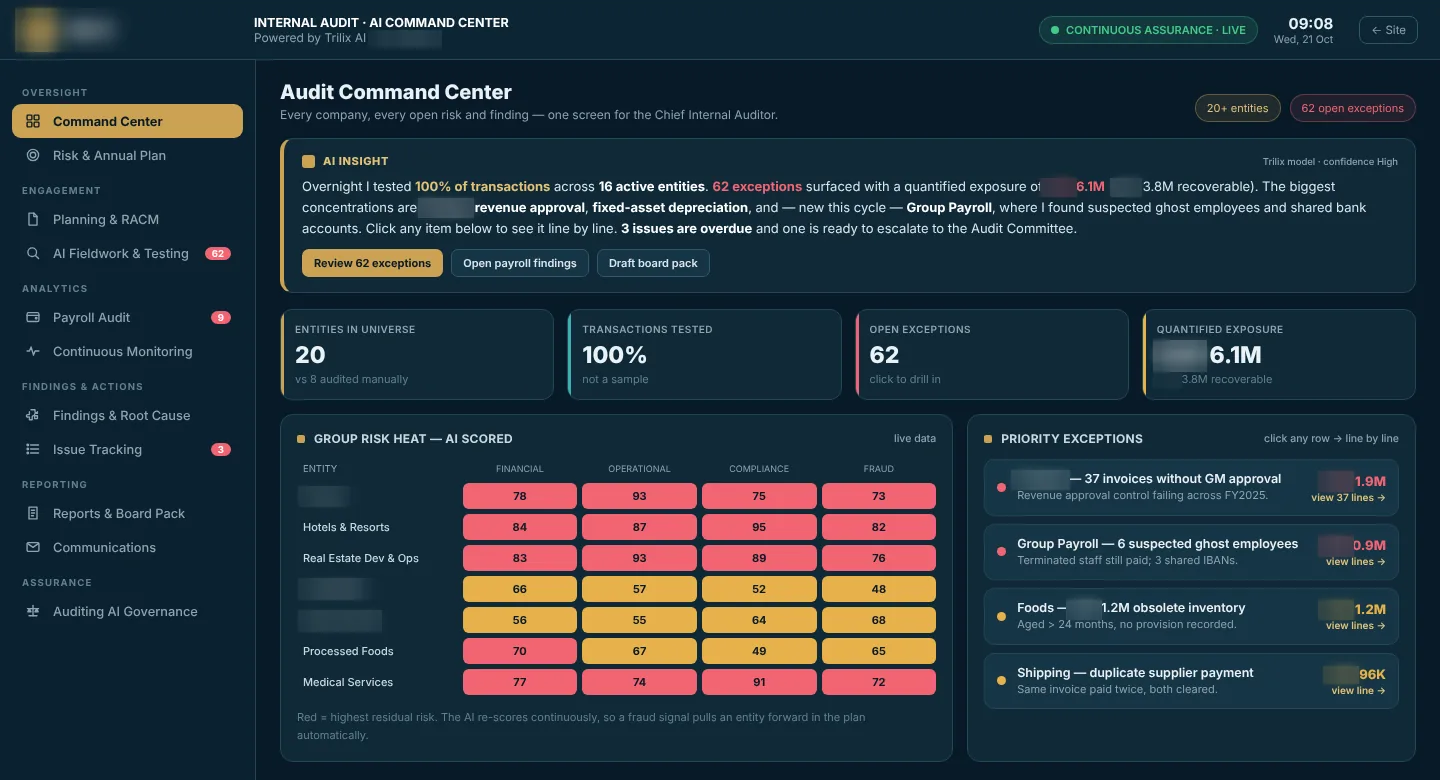Click the Risk & Annual Plan target icon

tap(33, 155)
